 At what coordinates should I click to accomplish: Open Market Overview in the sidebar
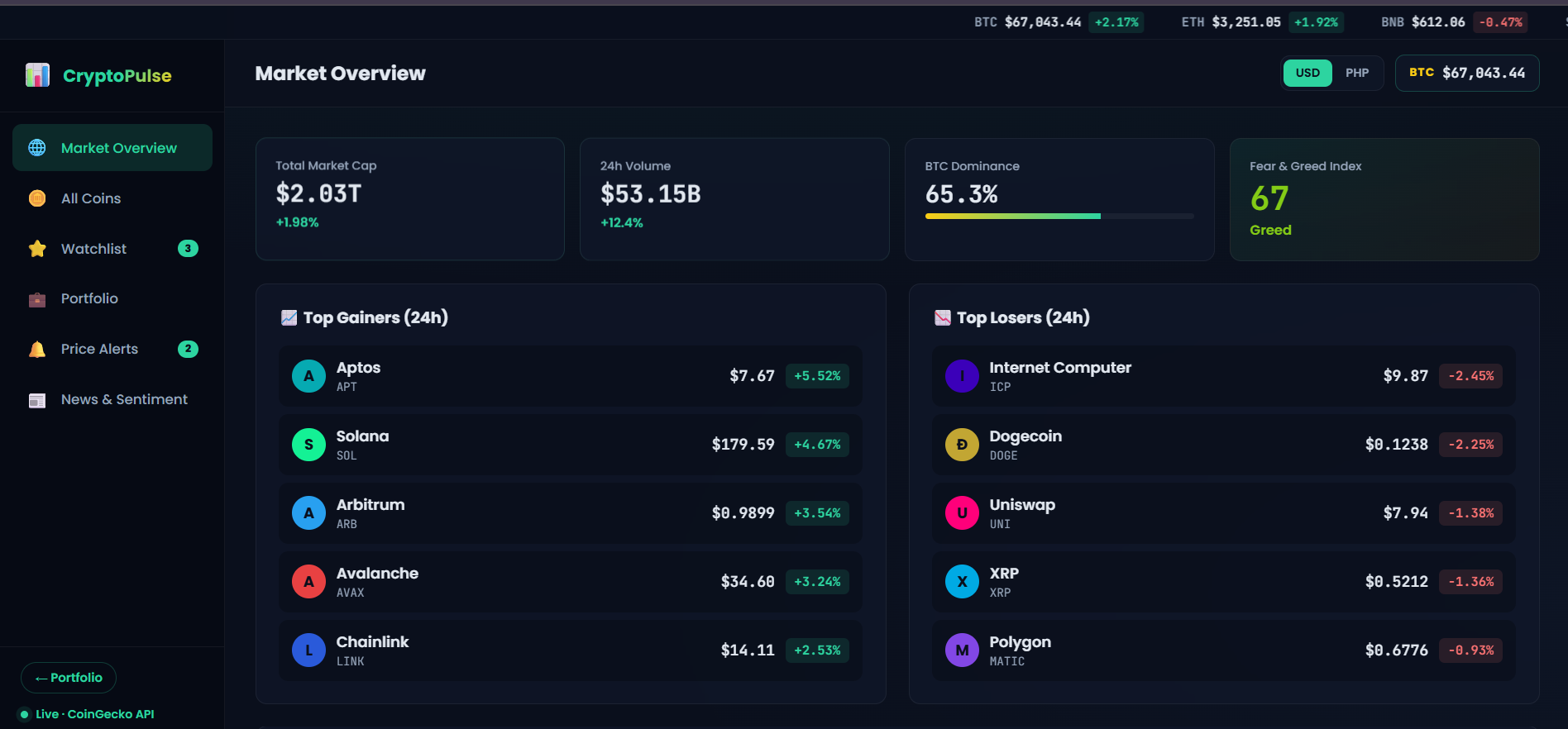(112, 148)
